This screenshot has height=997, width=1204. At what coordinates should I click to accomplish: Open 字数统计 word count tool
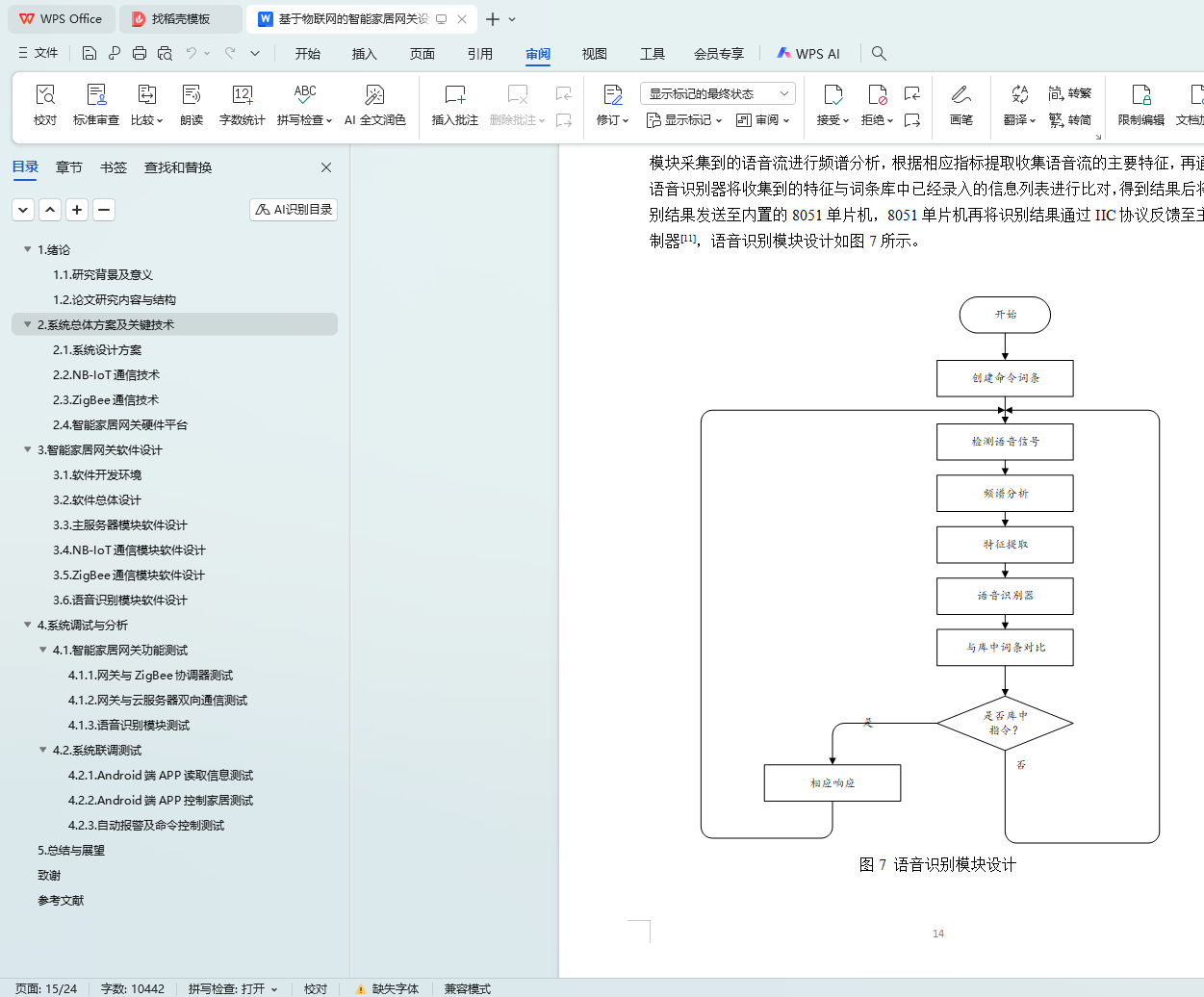pyautogui.click(x=242, y=105)
